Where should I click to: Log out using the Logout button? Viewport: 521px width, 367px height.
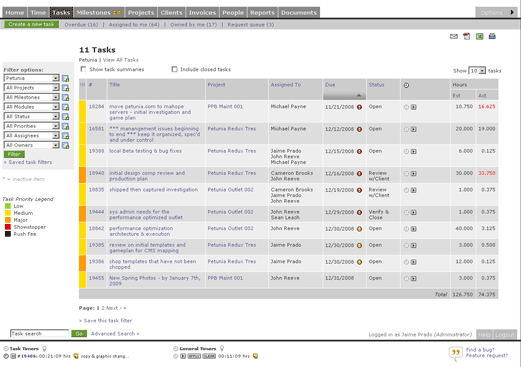coord(505,335)
